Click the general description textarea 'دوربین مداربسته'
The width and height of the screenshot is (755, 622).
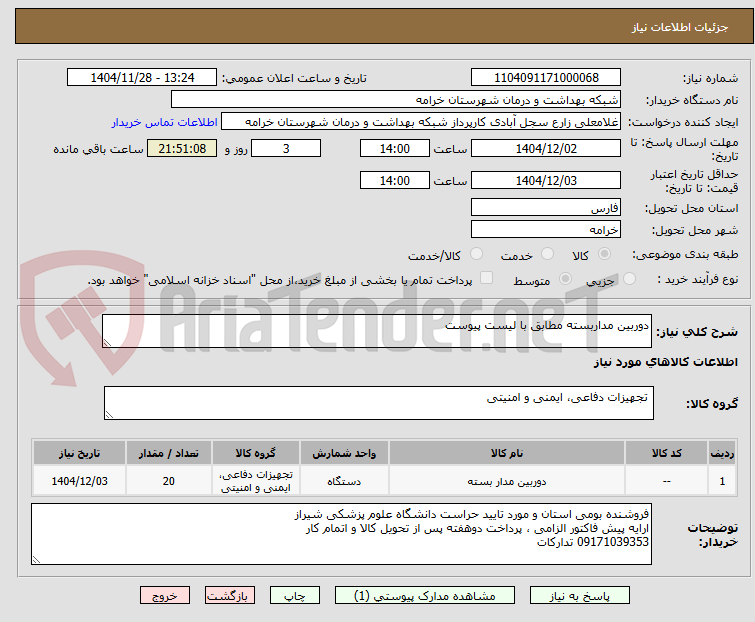click(x=377, y=331)
